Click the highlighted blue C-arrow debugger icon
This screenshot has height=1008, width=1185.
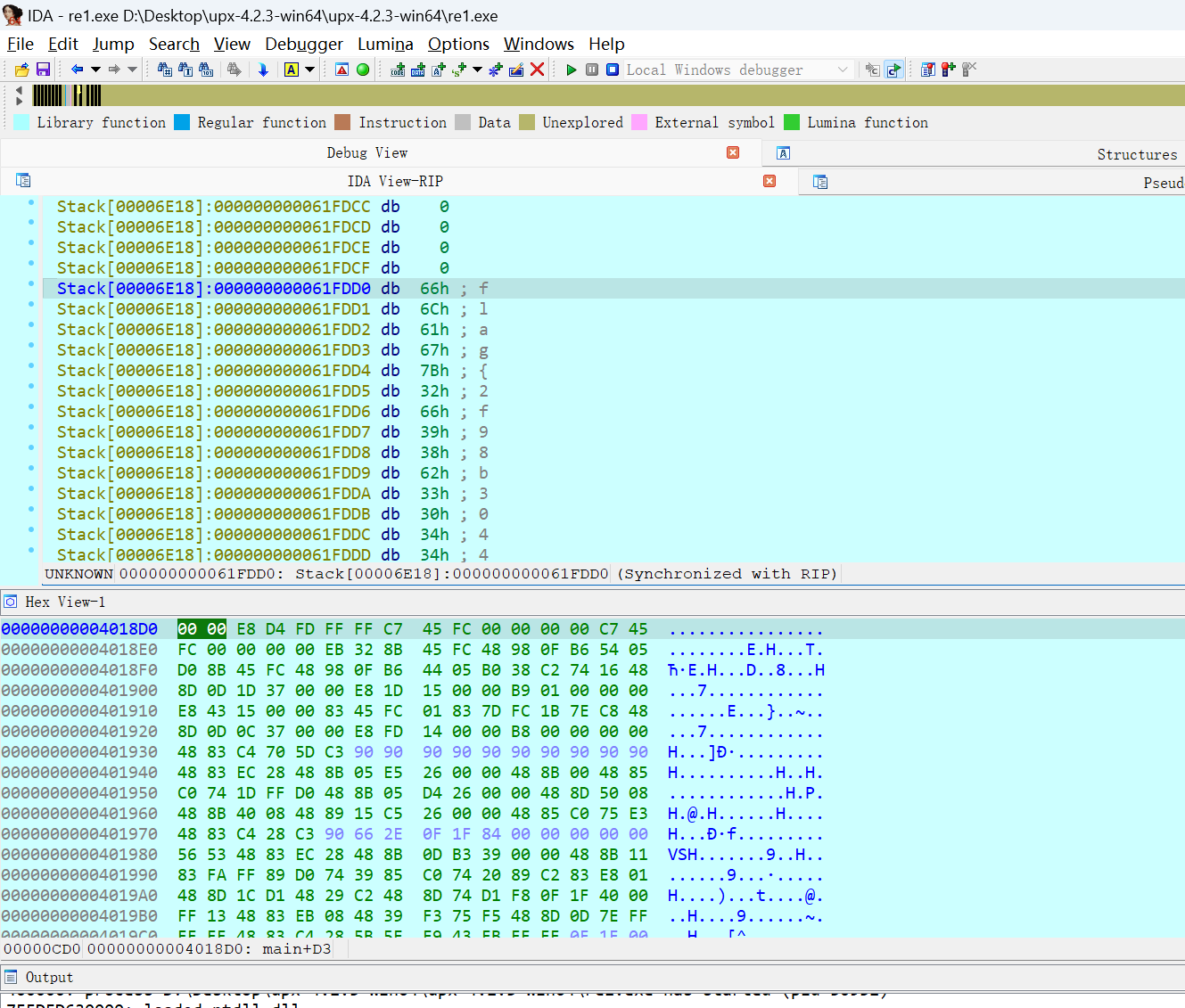point(893,70)
